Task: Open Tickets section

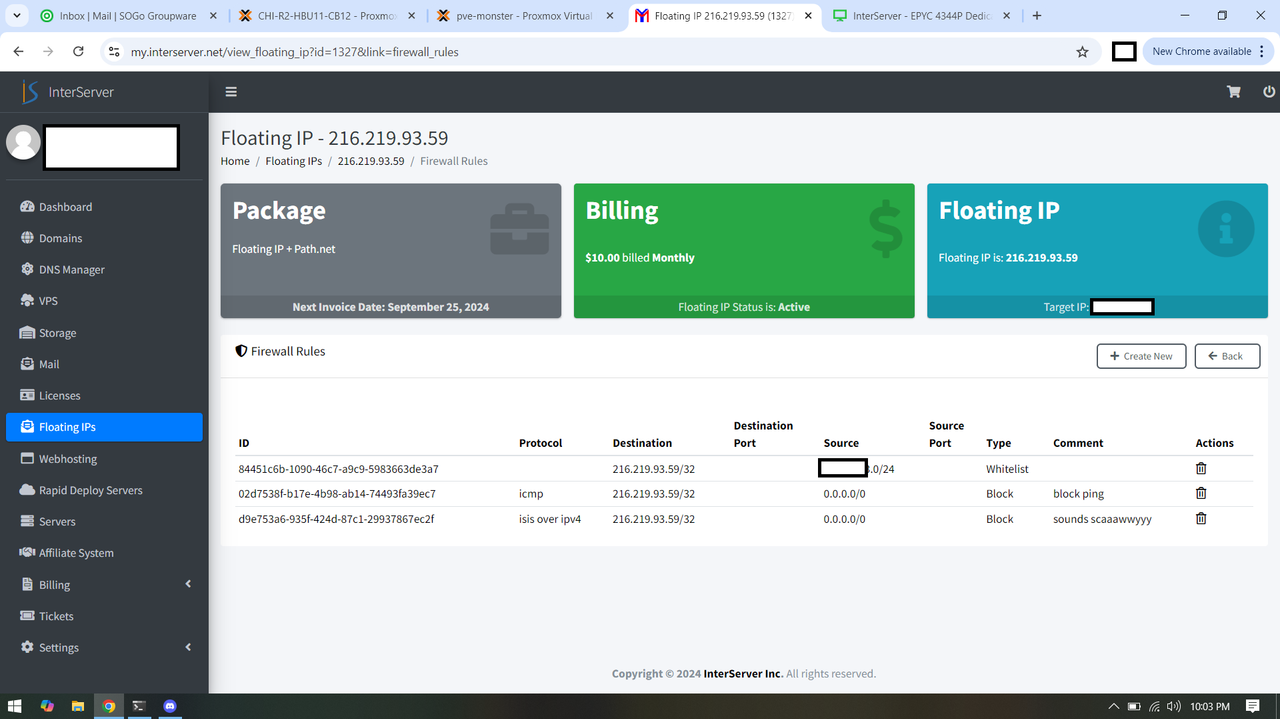Action: tap(104, 616)
